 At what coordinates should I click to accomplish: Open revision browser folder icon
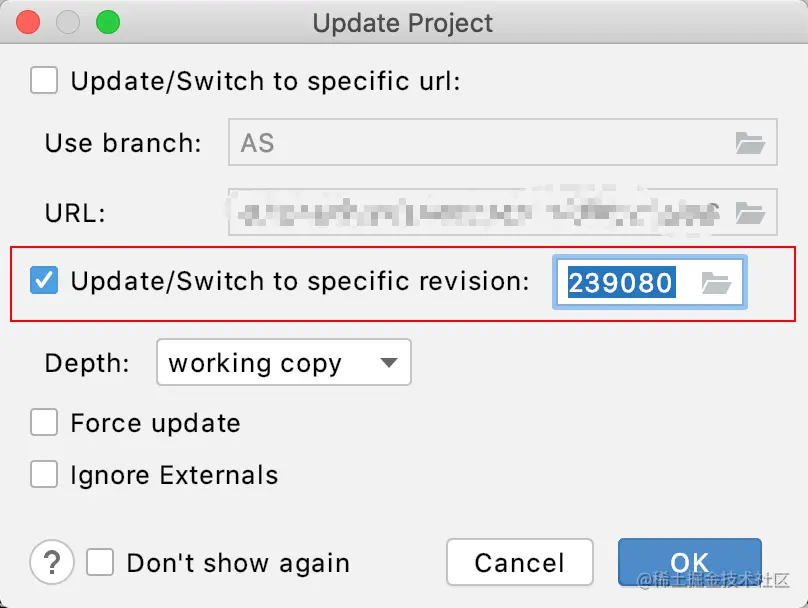point(716,283)
